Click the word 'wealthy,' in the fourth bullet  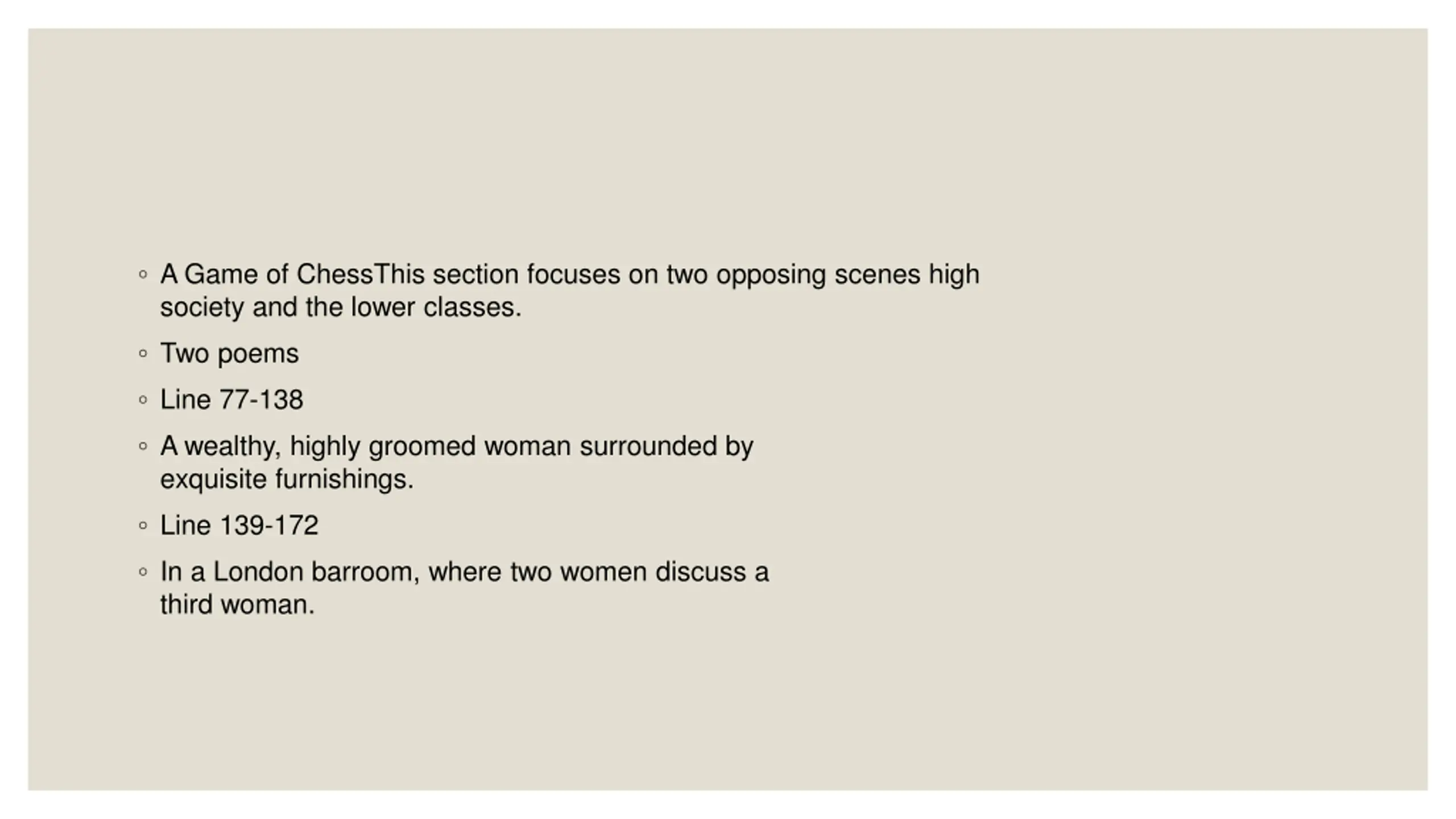pos(233,446)
